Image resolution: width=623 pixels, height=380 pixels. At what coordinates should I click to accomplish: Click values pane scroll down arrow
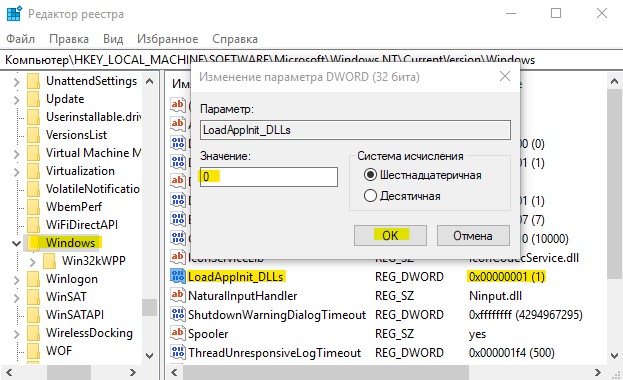[614, 355]
